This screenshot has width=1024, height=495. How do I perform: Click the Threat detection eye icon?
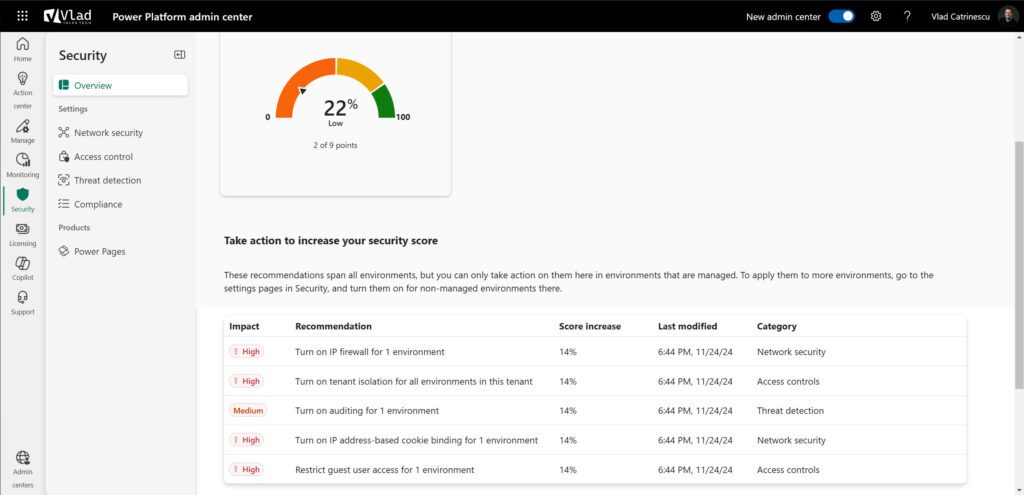coord(63,180)
